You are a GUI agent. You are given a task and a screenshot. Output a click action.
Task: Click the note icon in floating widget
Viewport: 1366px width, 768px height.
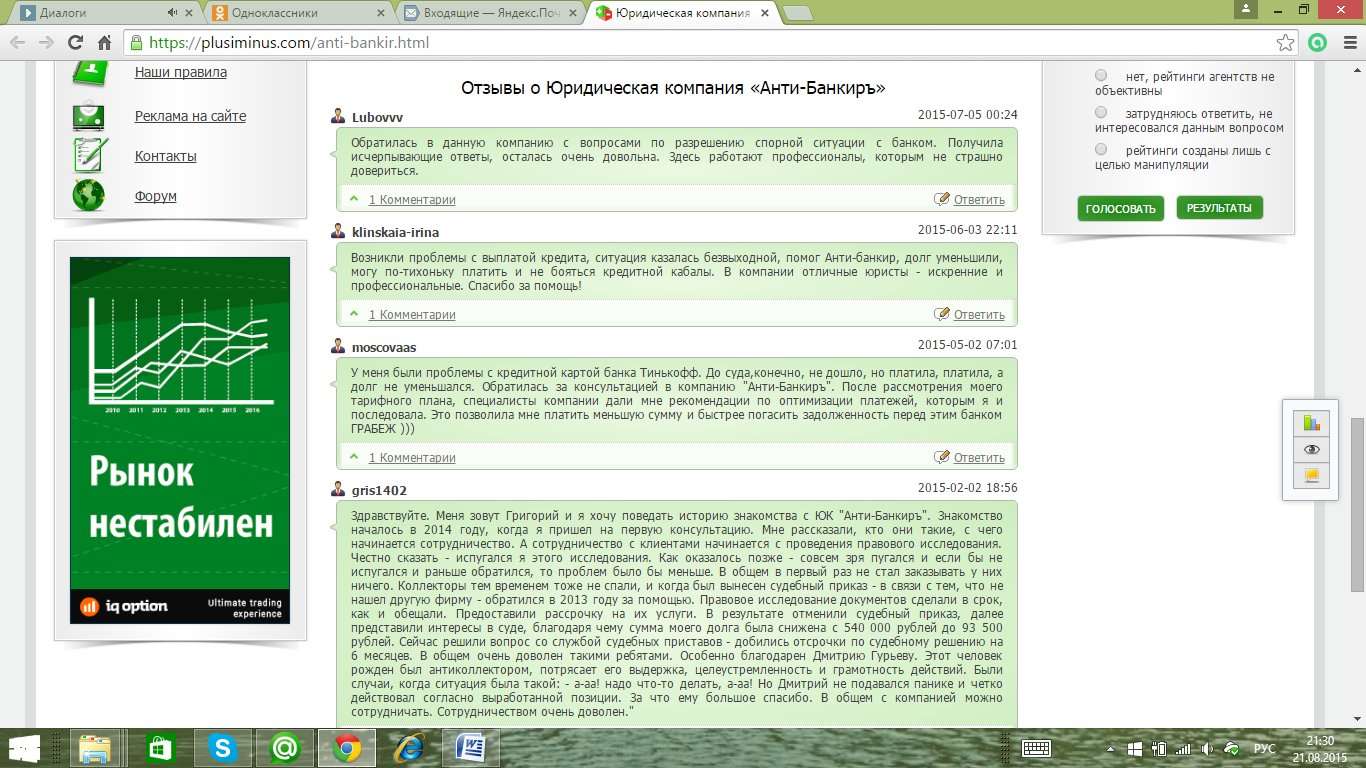tap(1311, 476)
